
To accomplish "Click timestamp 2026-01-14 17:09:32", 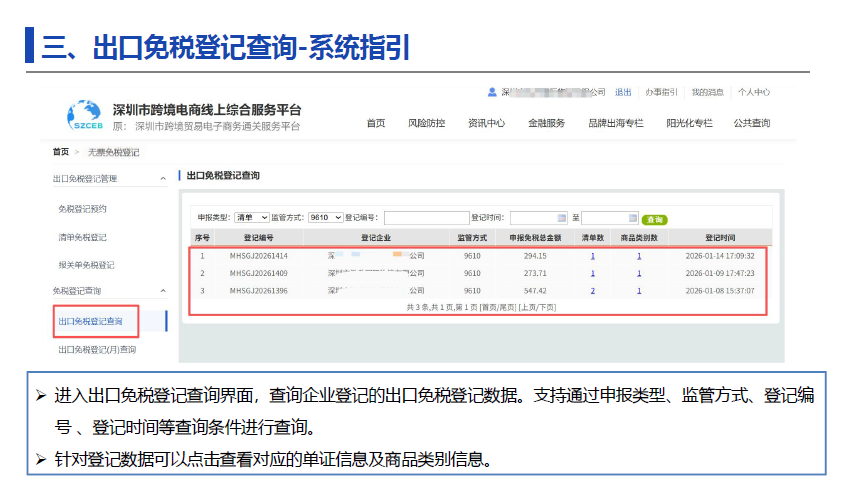I will pos(720,256).
